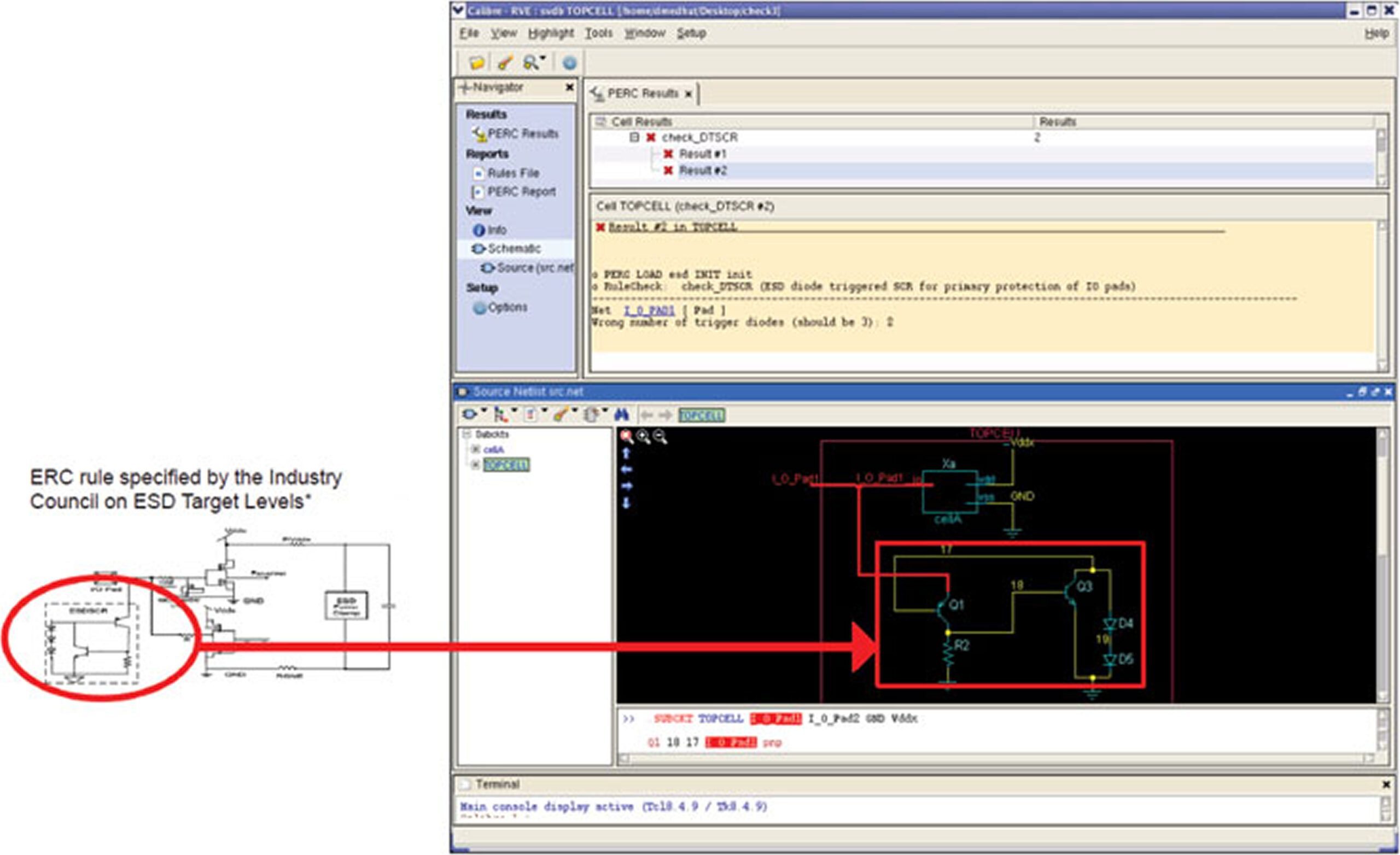Zoom out of the schematic view

[x=660, y=436]
